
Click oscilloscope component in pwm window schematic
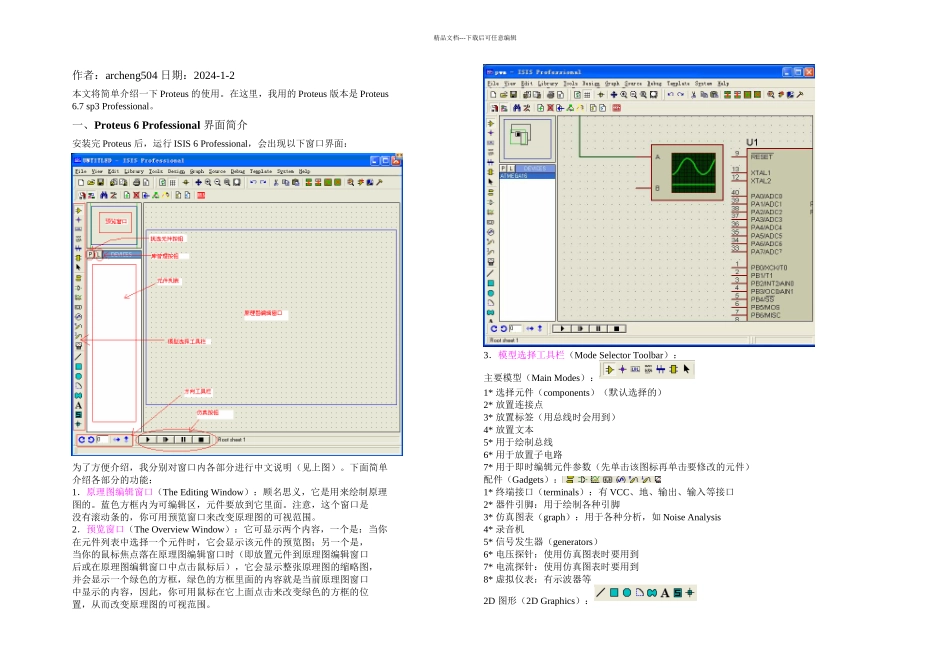click(687, 173)
